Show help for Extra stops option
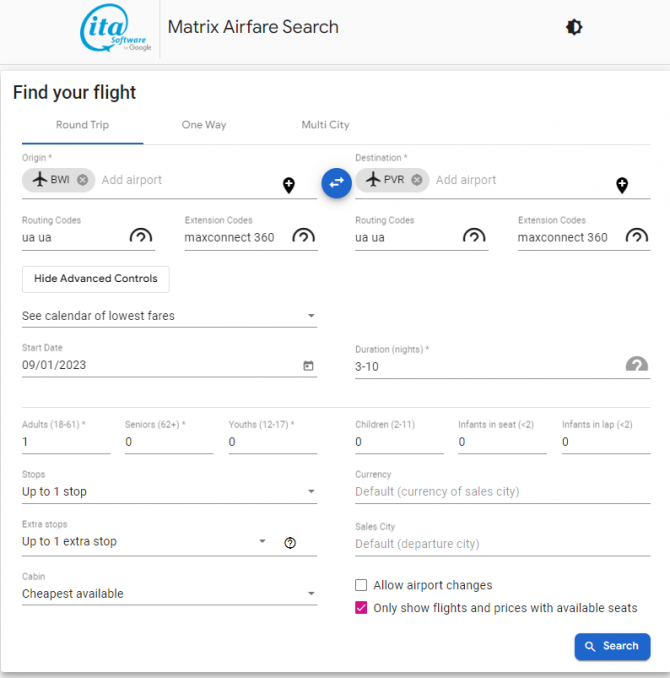Screen dimensions: 670x678 point(290,542)
